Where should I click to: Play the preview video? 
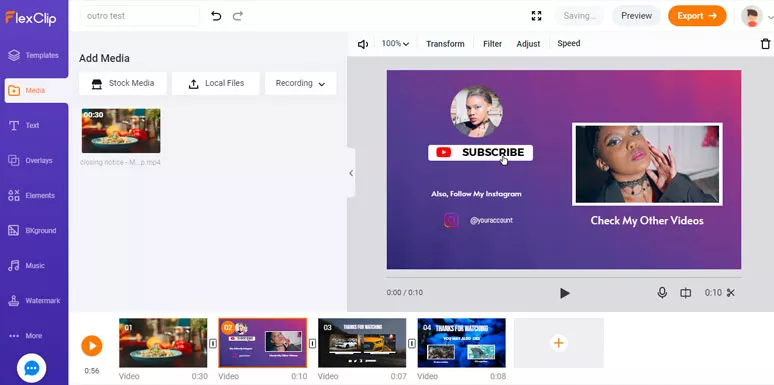pyautogui.click(x=565, y=293)
